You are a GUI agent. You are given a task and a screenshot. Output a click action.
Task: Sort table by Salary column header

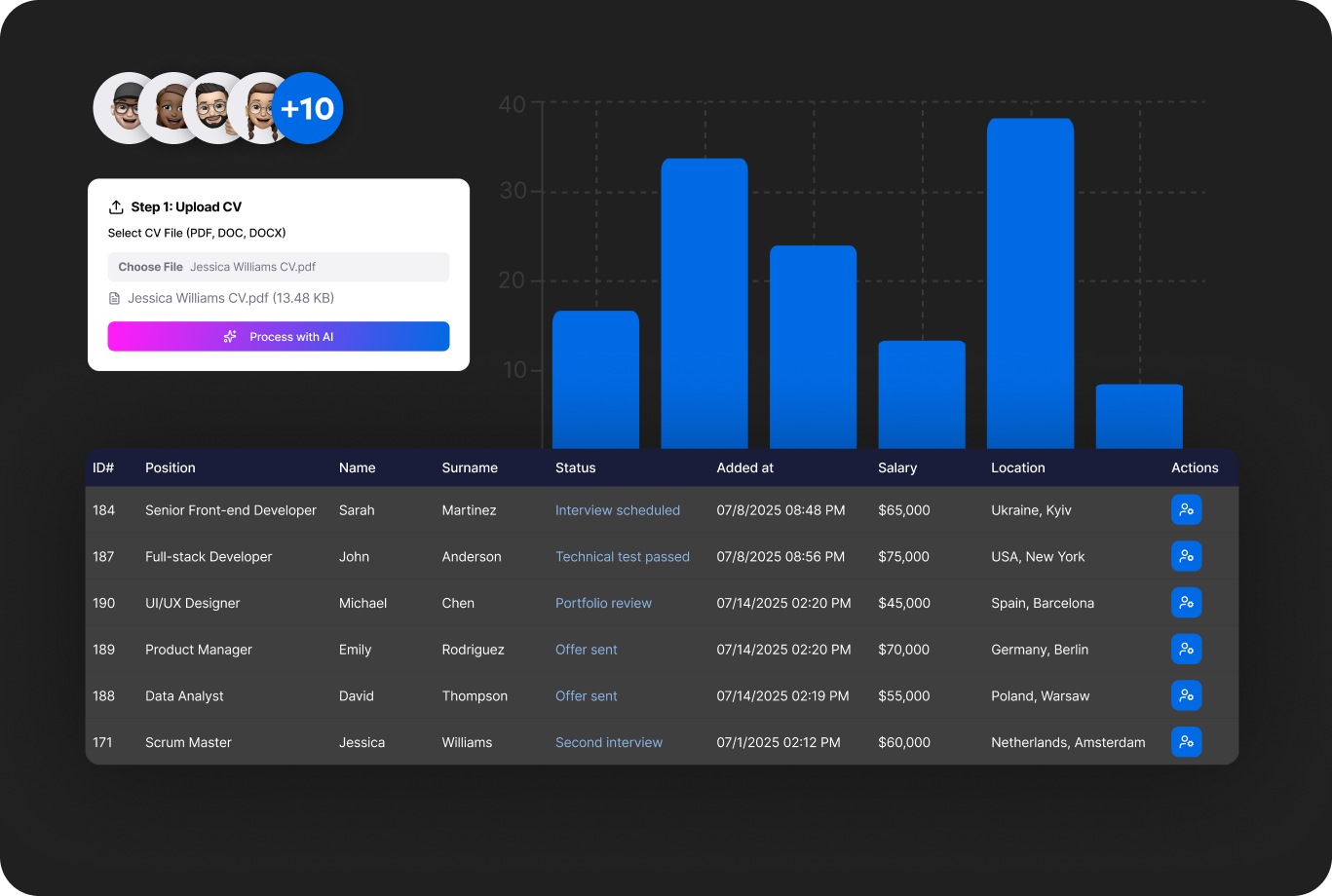[896, 467]
